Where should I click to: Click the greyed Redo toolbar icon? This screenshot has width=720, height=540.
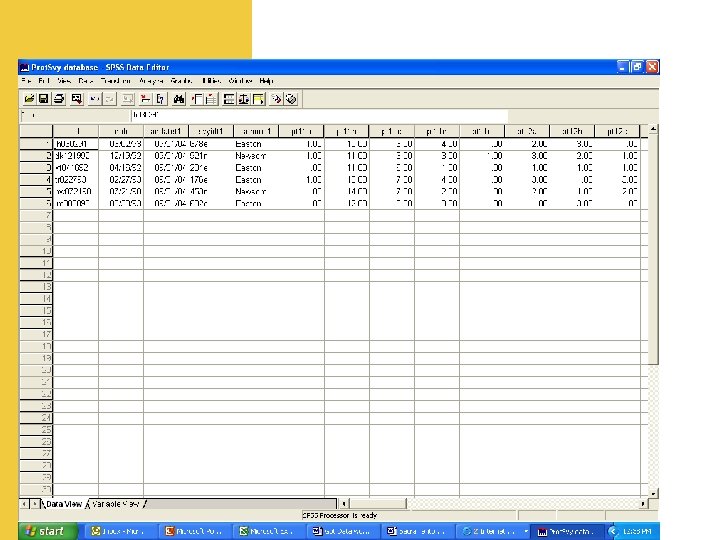(x=110, y=99)
